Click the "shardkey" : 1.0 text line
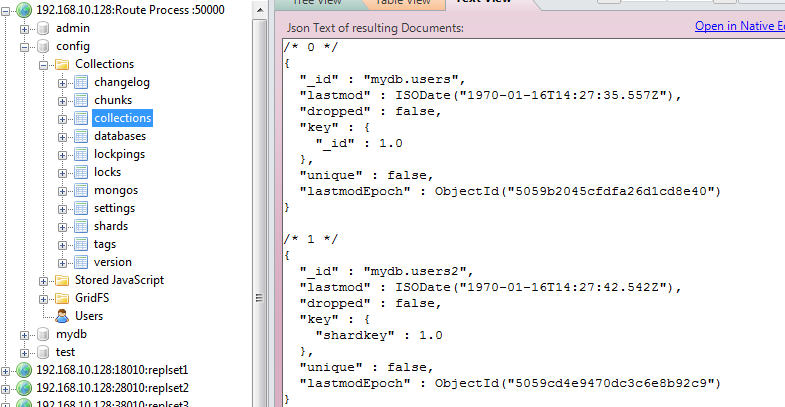The height and width of the screenshot is (407, 785). point(379,335)
